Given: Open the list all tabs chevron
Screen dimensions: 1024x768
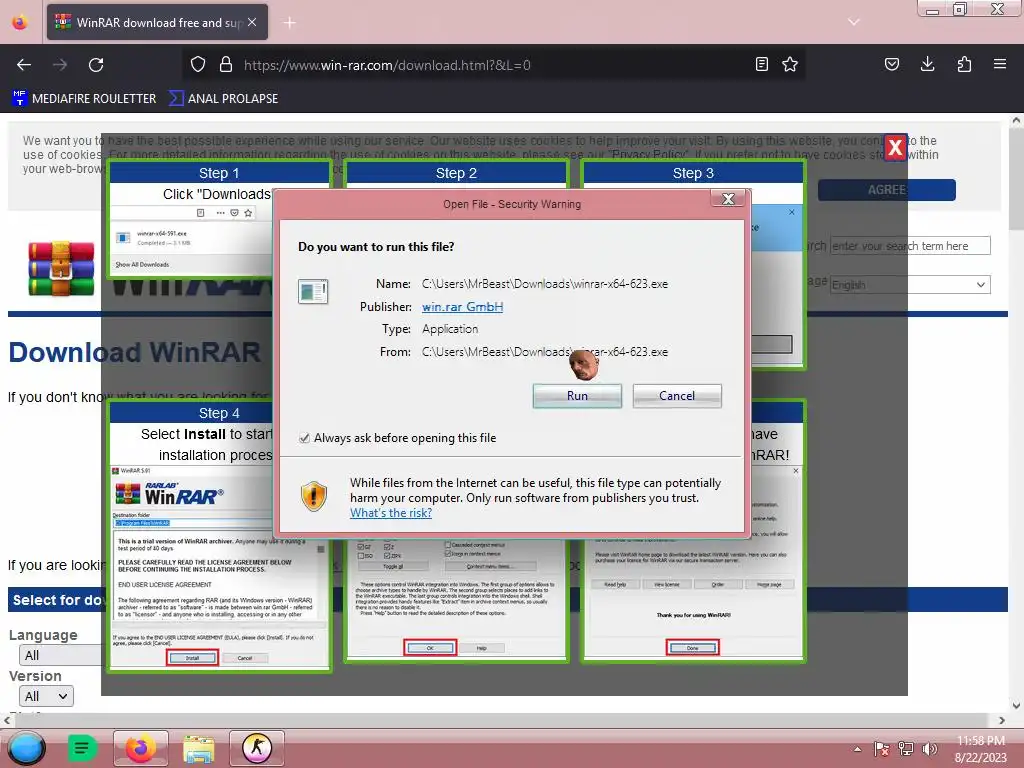Looking at the screenshot, I should click(854, 22).
